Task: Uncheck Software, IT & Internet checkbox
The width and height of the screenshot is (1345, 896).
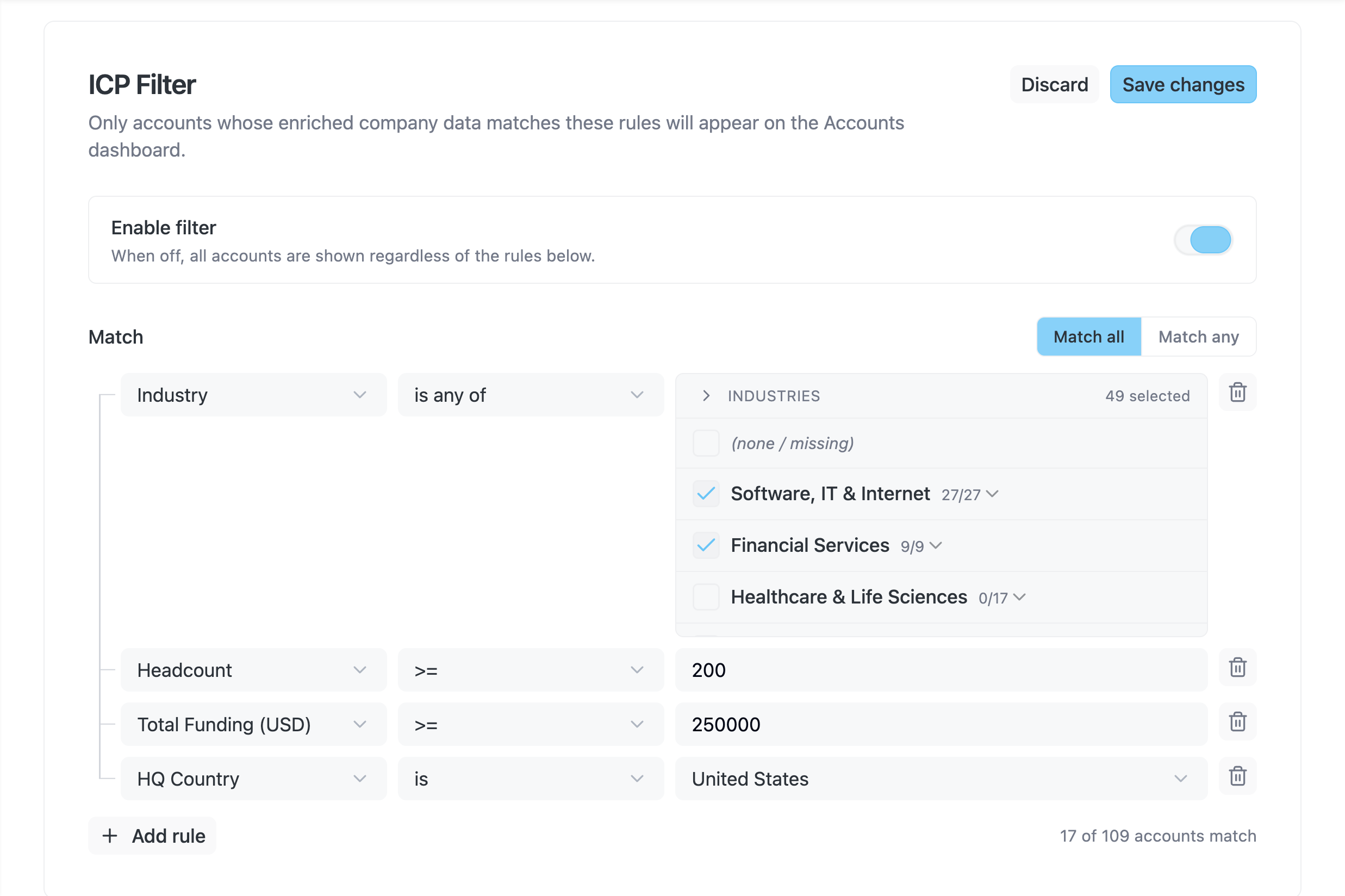Action: [706, 494]
